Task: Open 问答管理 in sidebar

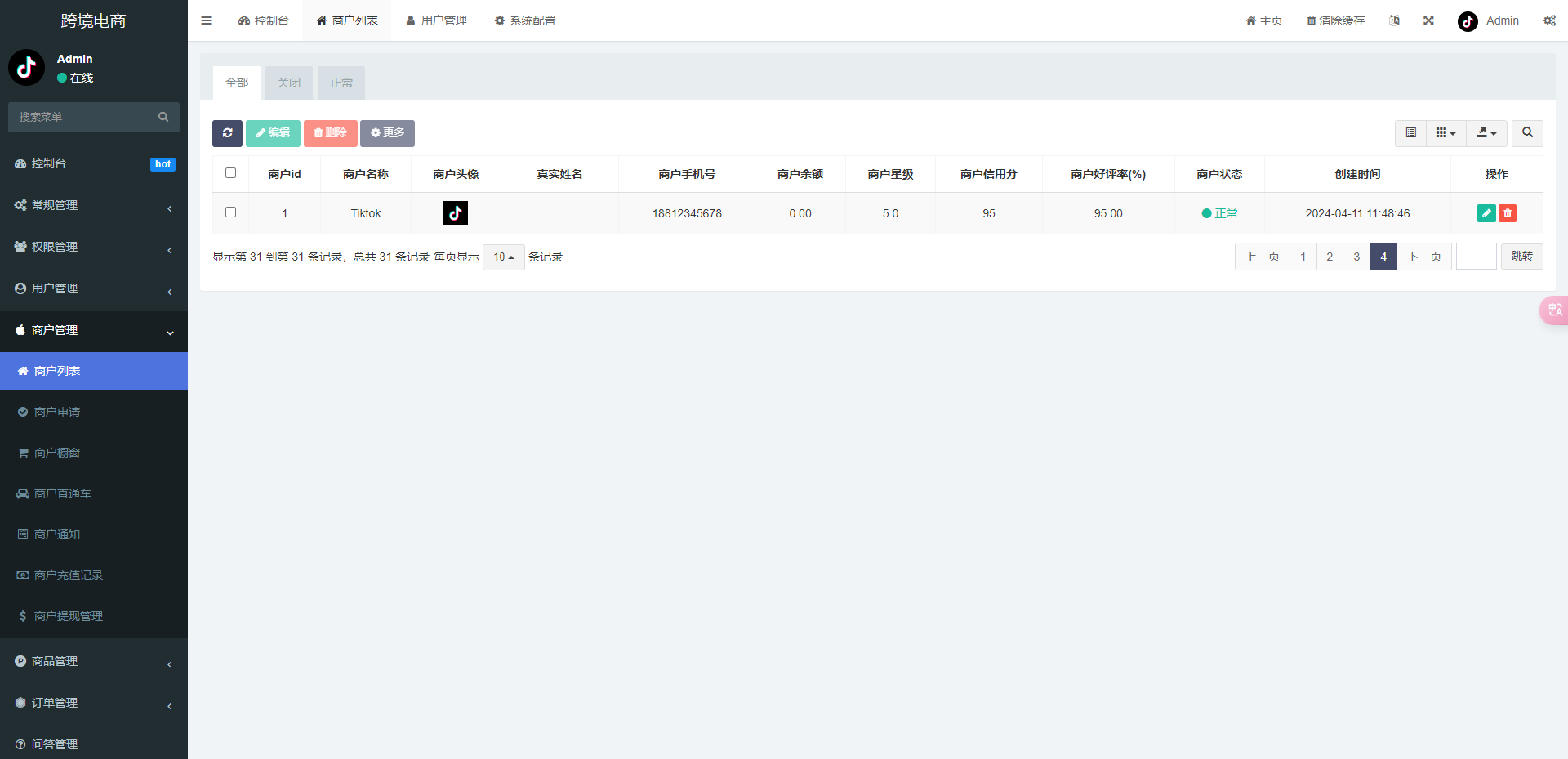Action: pos(94,743)
